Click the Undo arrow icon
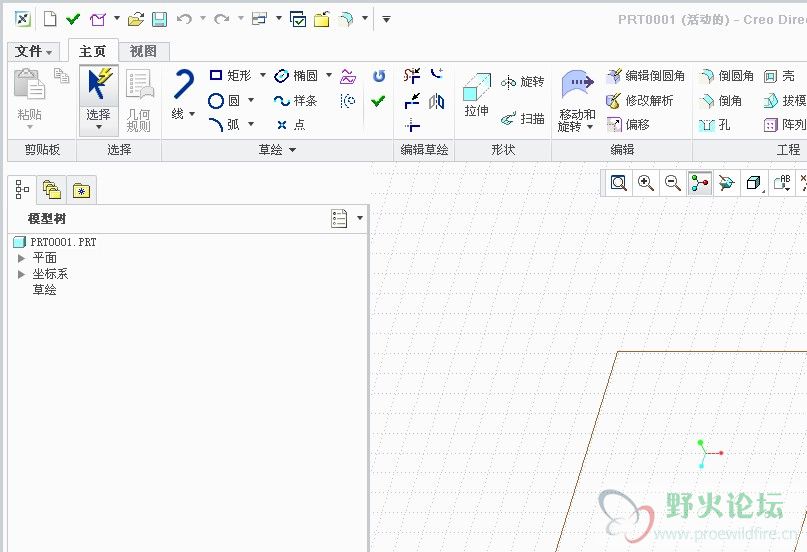 point(184,20)
